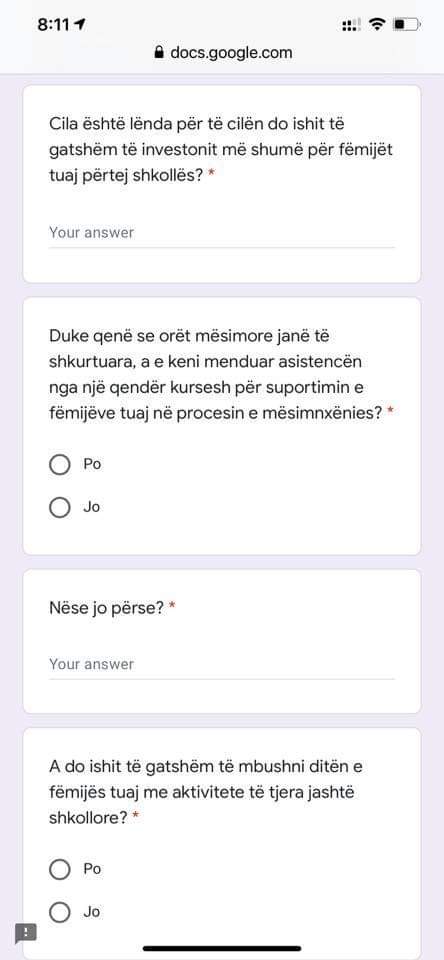Tap the battery indicator icon
Image resolution: width=444 pixels, height=960 pixels.
point(407,24)
